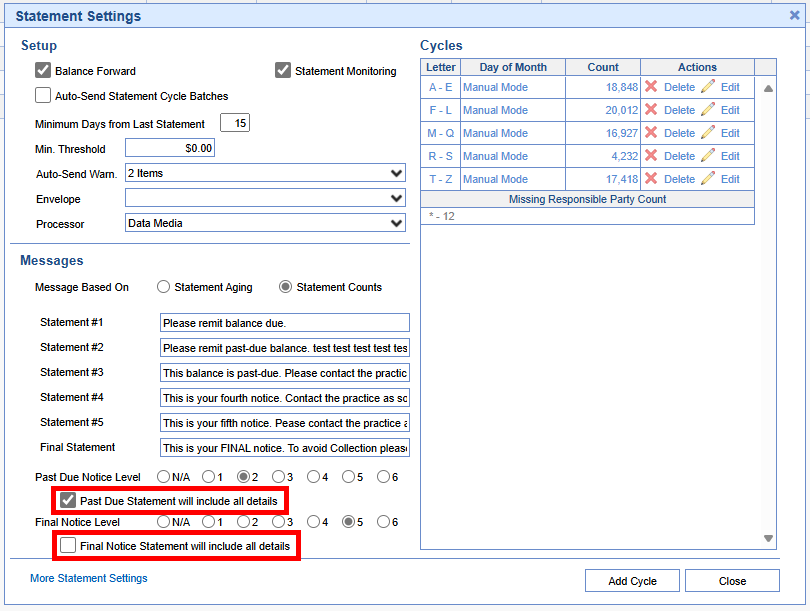Open the More Statement Settings link
This screenshot has height=611, width=810.
[x=89, y=578]
